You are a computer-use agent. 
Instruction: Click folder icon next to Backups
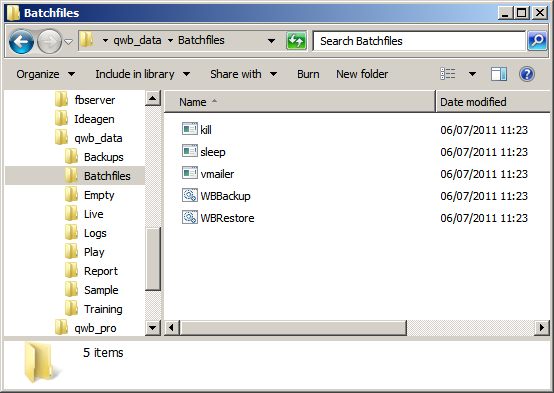click(71, 156)
